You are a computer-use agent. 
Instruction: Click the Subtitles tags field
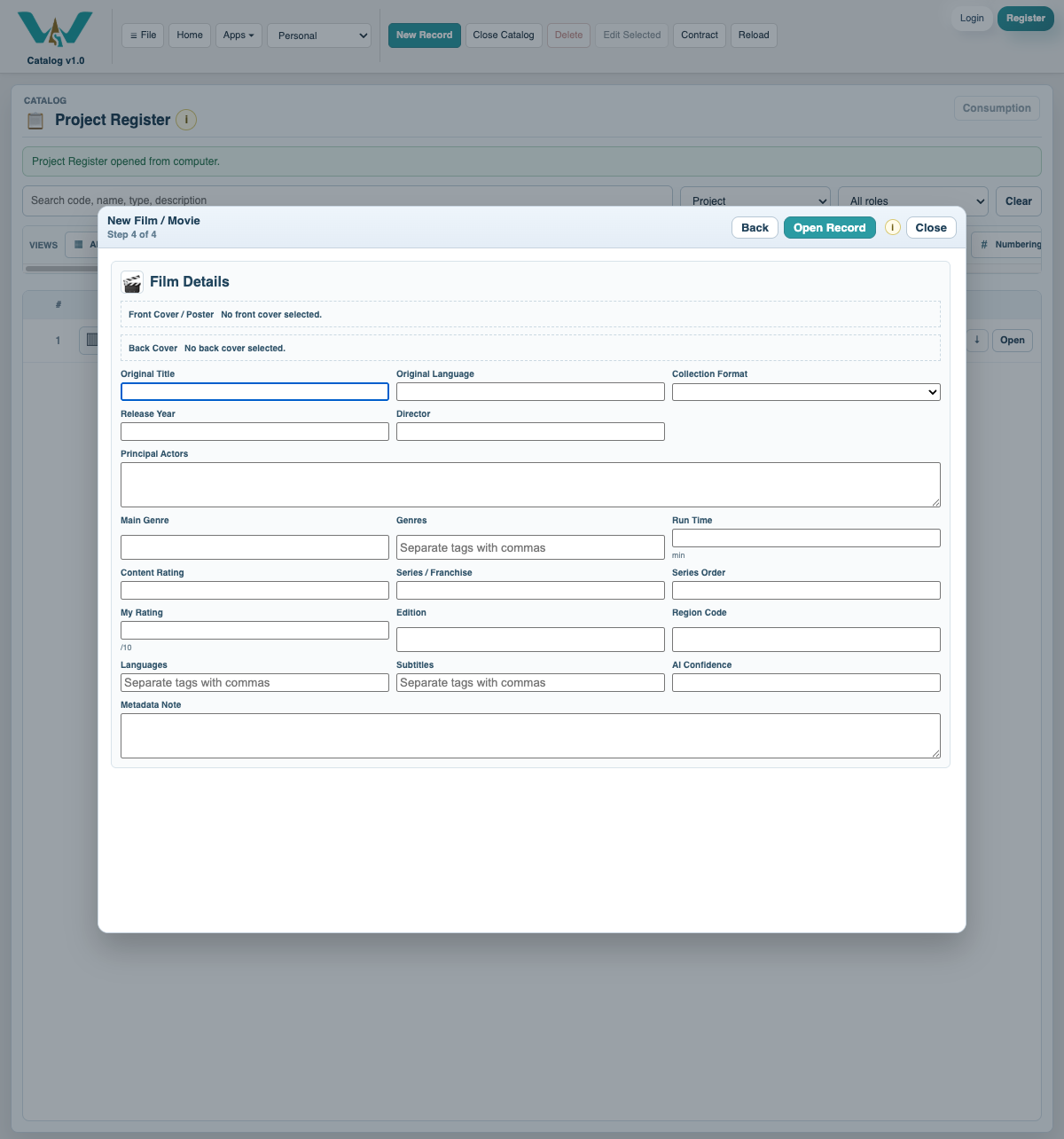[x=530, y=683]
